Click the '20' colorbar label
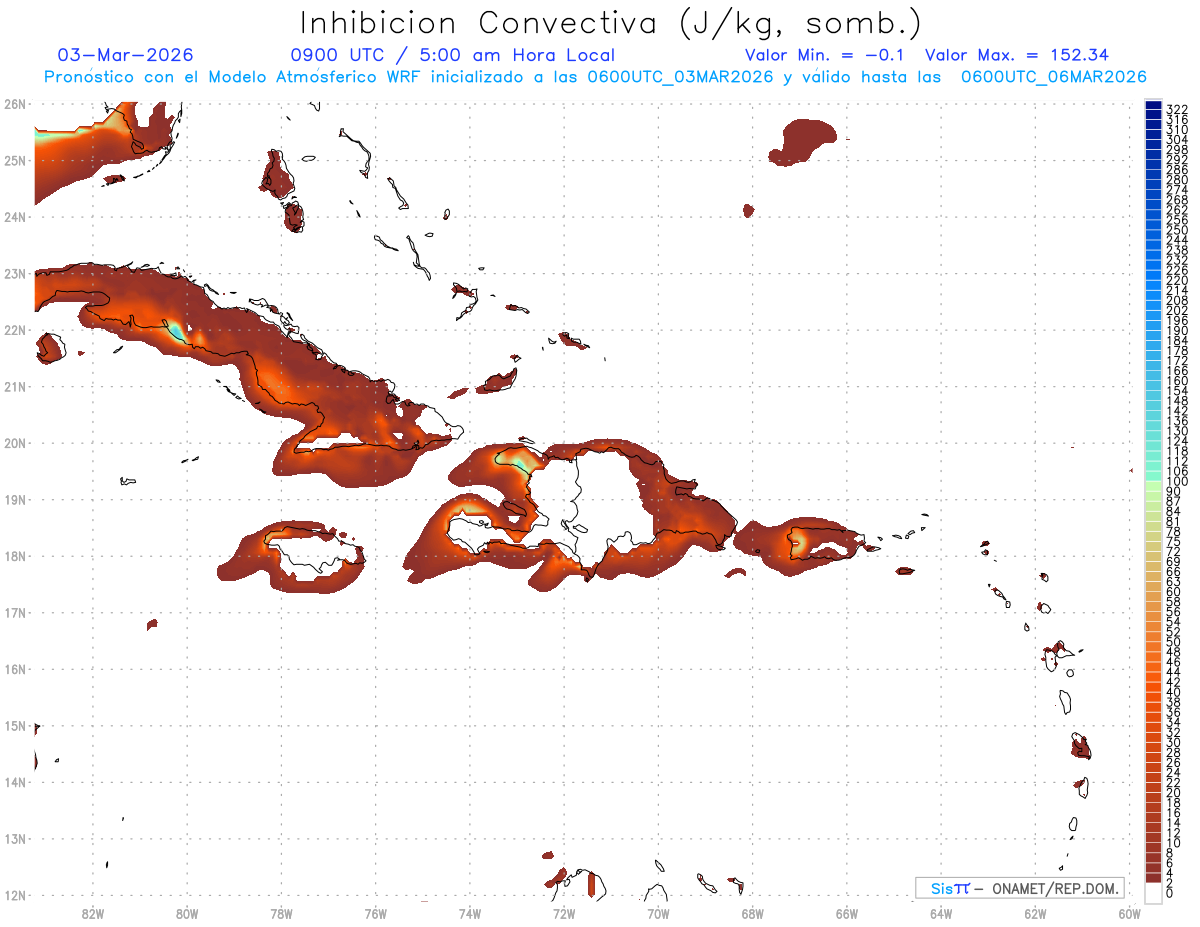This screenshot has height=927, width=1200. pyautogui.click(x=1173, y=792)
